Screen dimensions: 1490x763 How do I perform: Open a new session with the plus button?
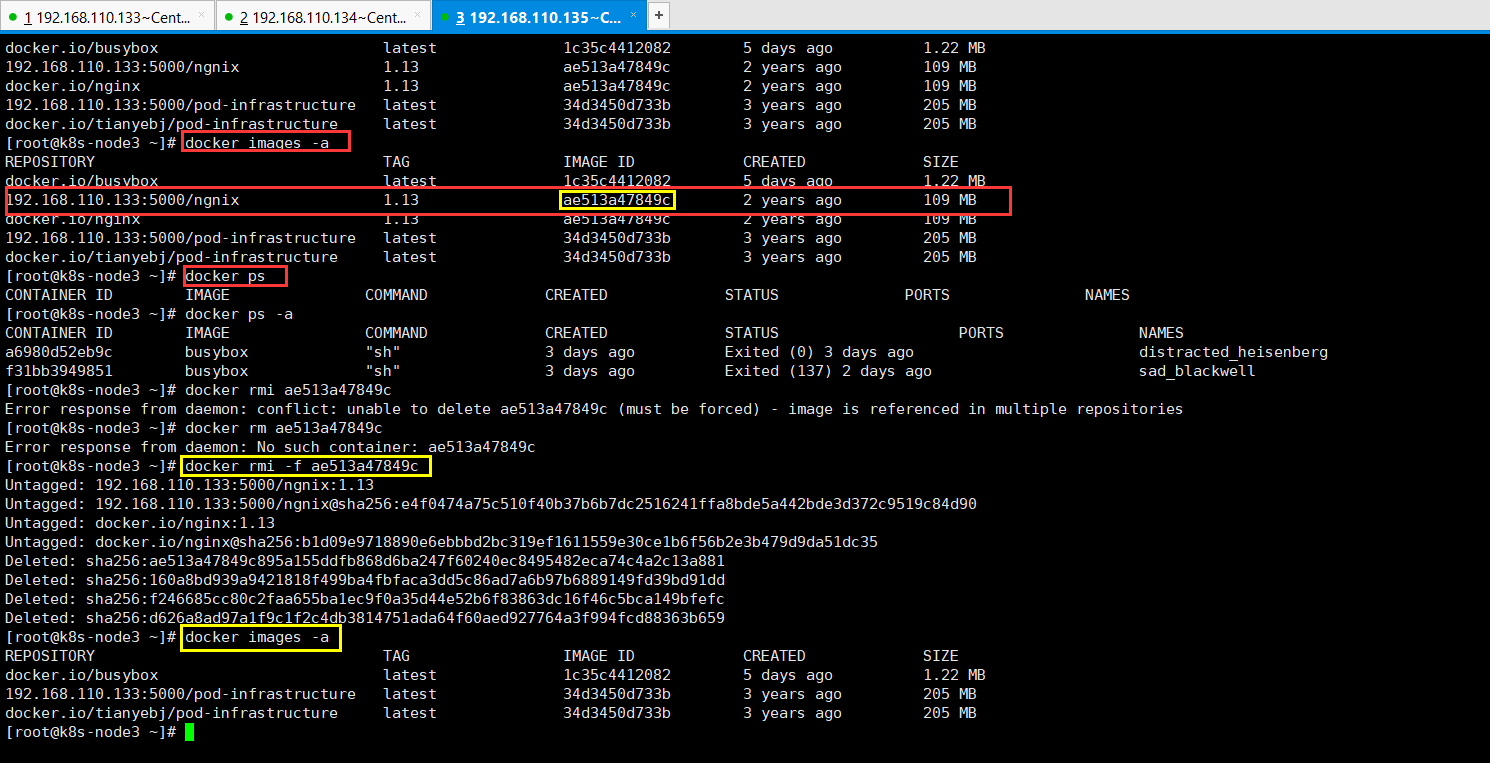pos(660,16)
